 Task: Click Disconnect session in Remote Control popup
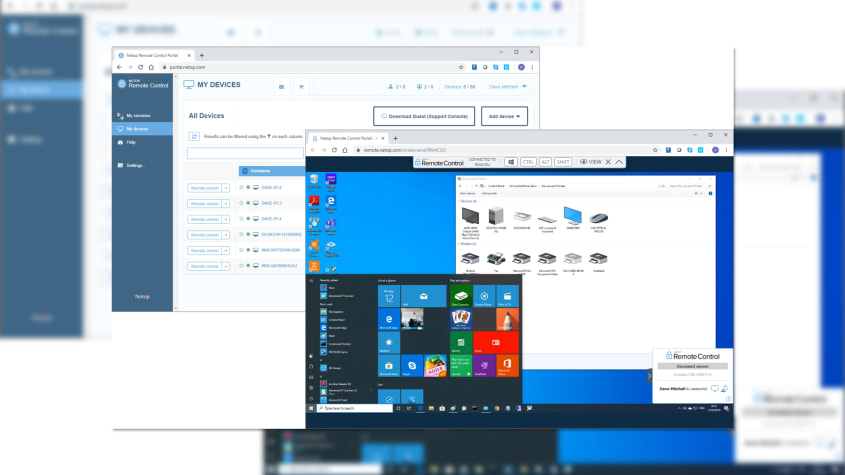(x=692, y=366)
